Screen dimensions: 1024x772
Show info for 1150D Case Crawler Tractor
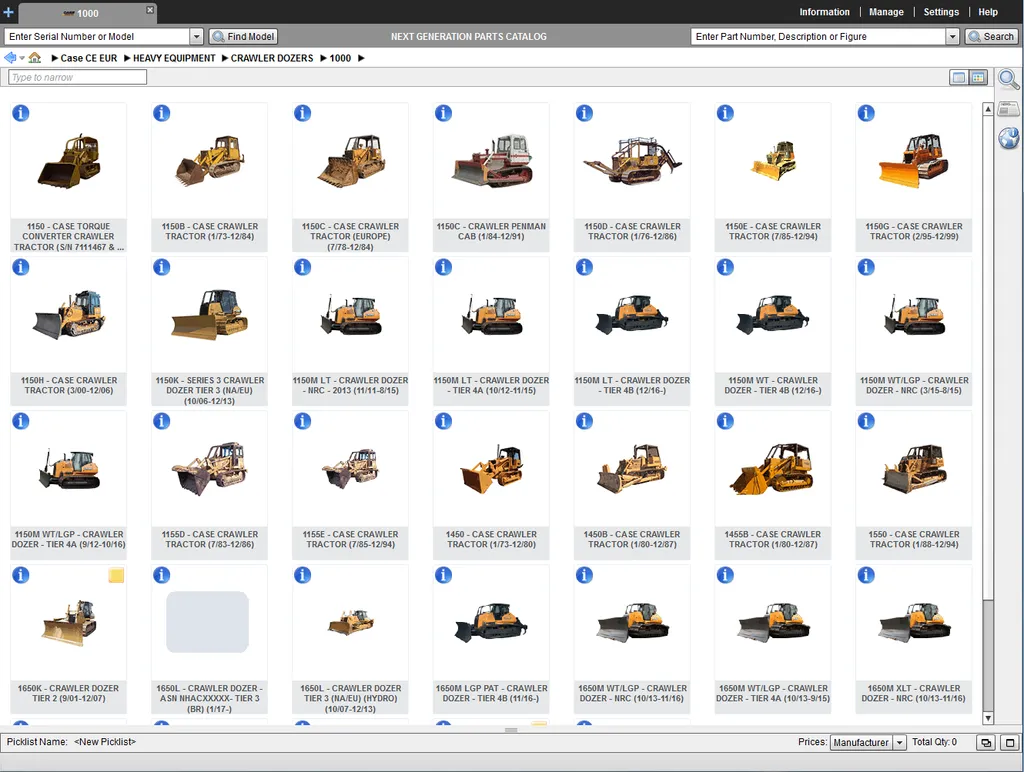pyautogui.click(x=584, y=113)
